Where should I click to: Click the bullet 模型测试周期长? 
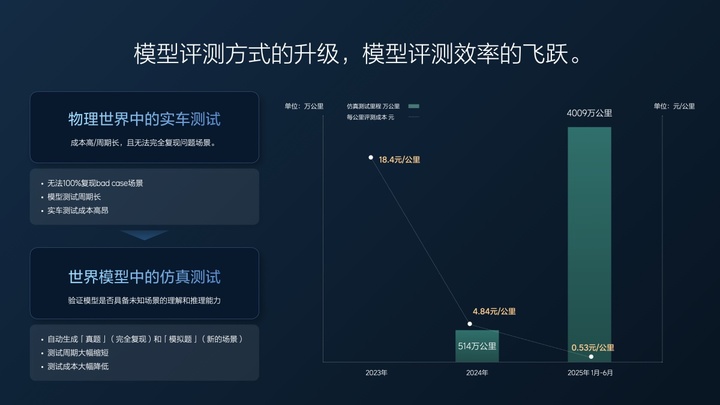74,197
